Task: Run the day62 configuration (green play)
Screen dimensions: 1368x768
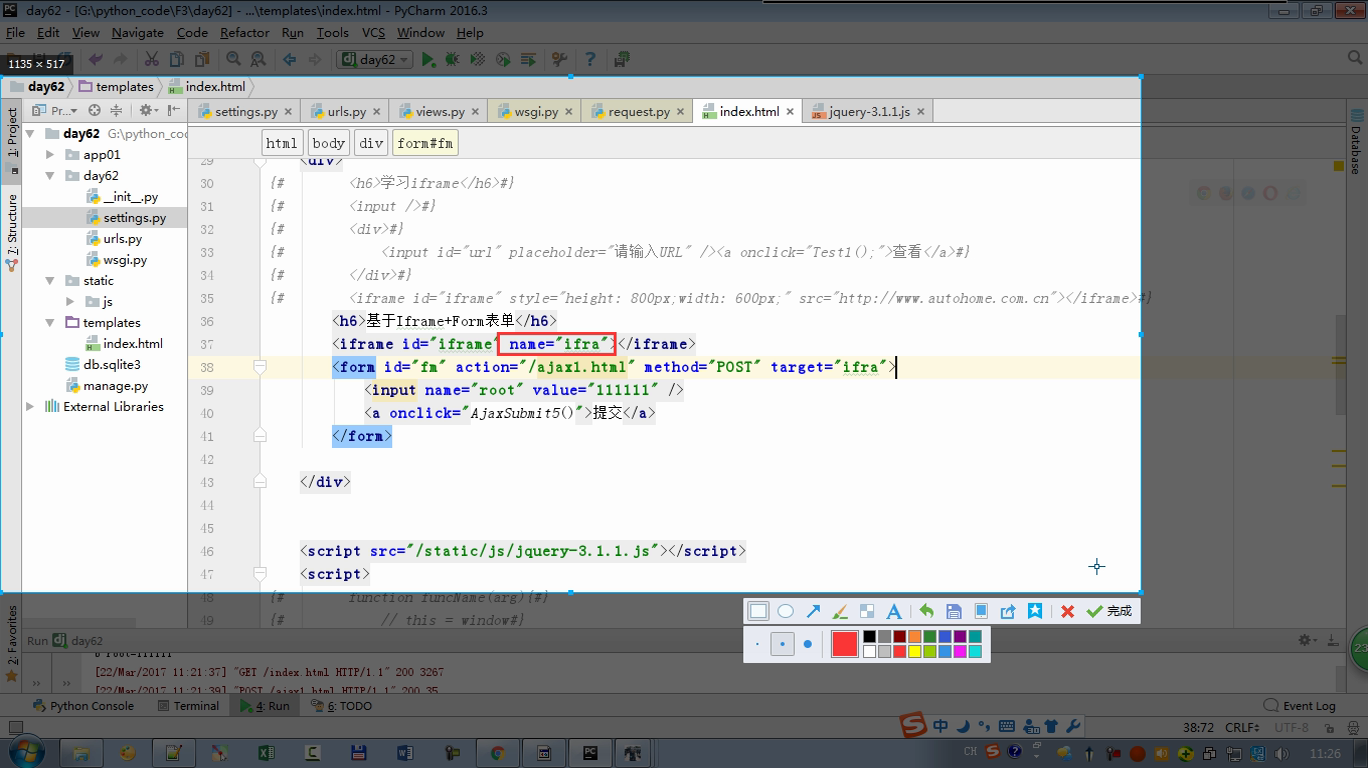Action: coord(428,60)
